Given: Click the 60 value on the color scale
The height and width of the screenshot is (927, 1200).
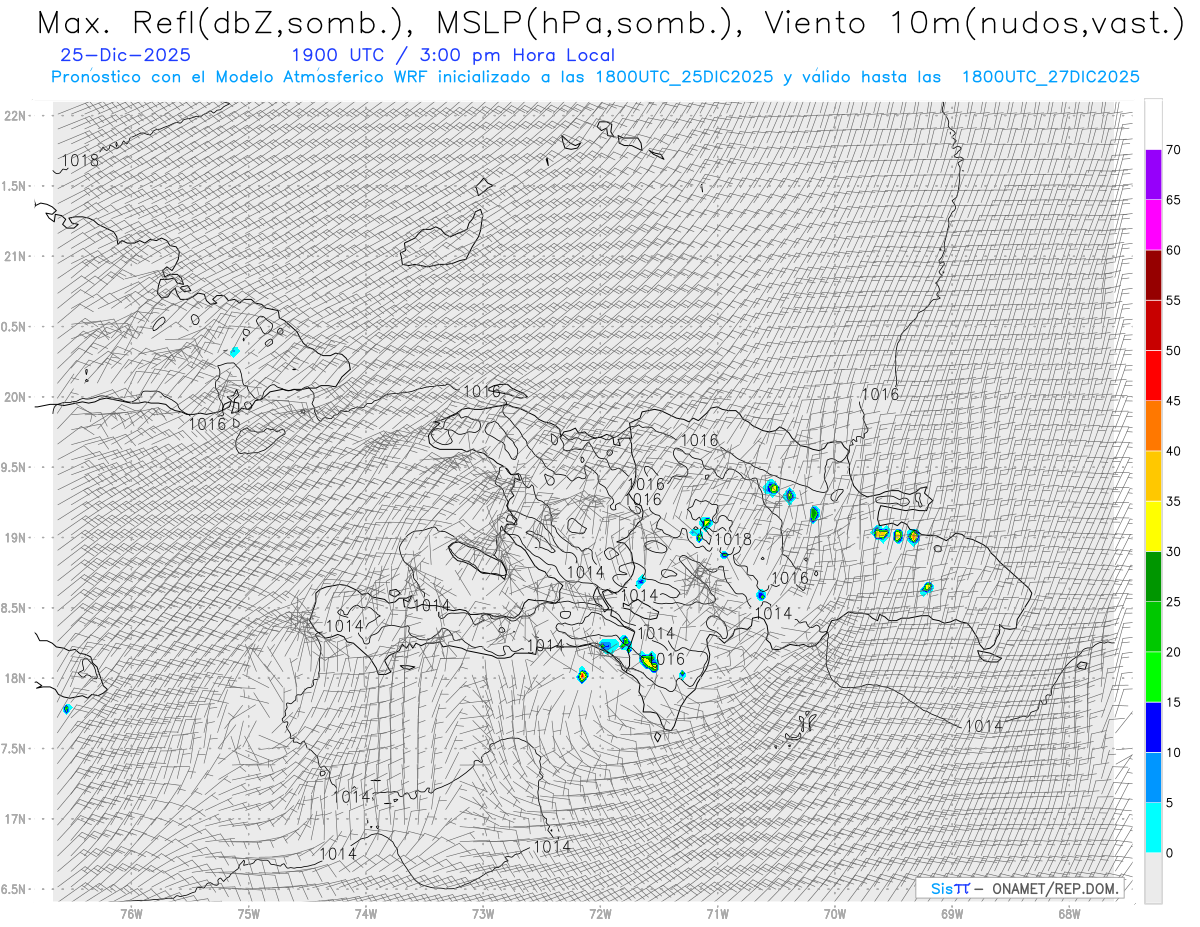Looking at the screenshot, I should [x=1173, y=250].
